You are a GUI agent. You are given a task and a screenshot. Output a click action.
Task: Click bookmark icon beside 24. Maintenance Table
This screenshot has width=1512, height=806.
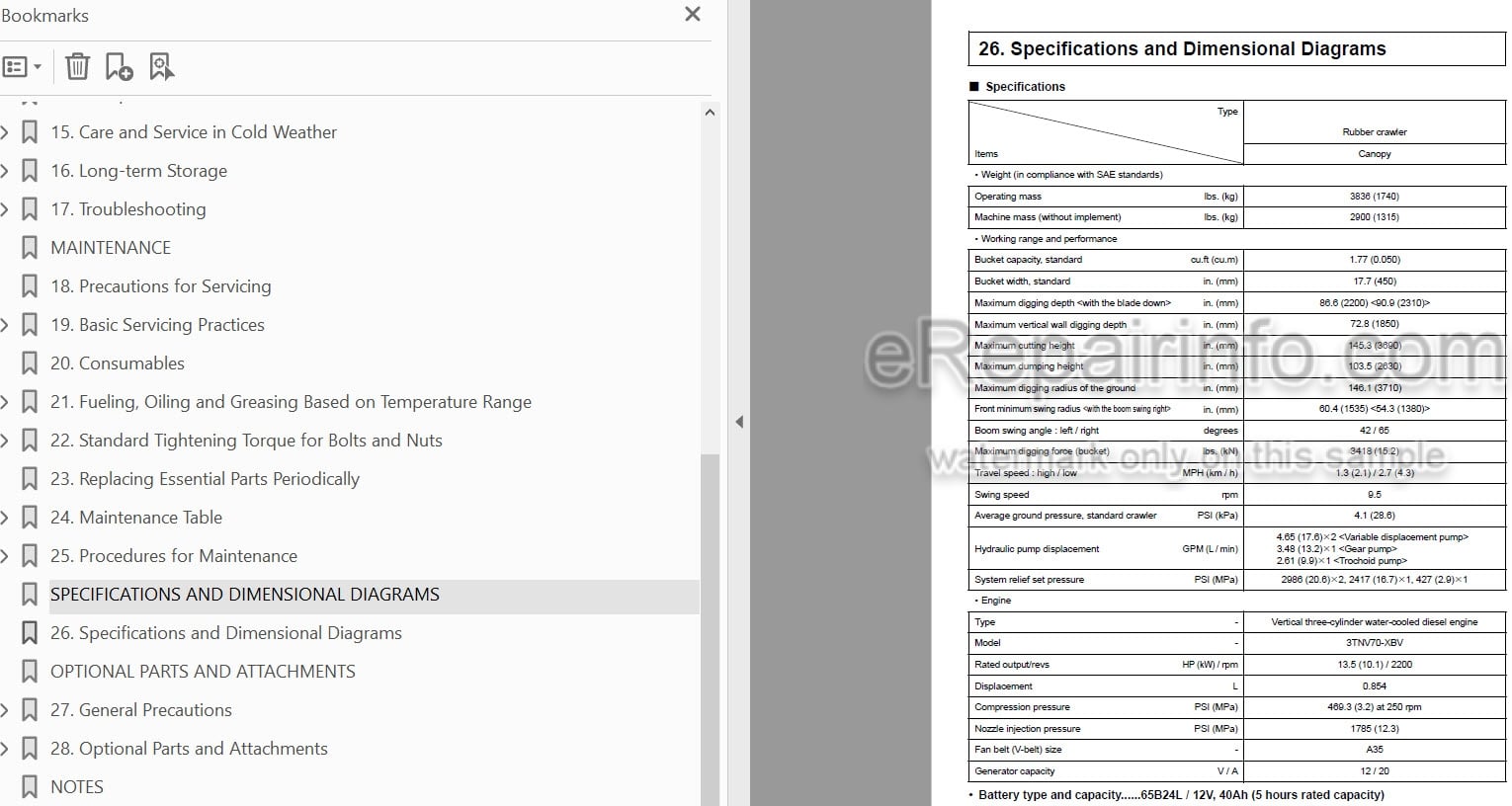click(x=30, y=518)
